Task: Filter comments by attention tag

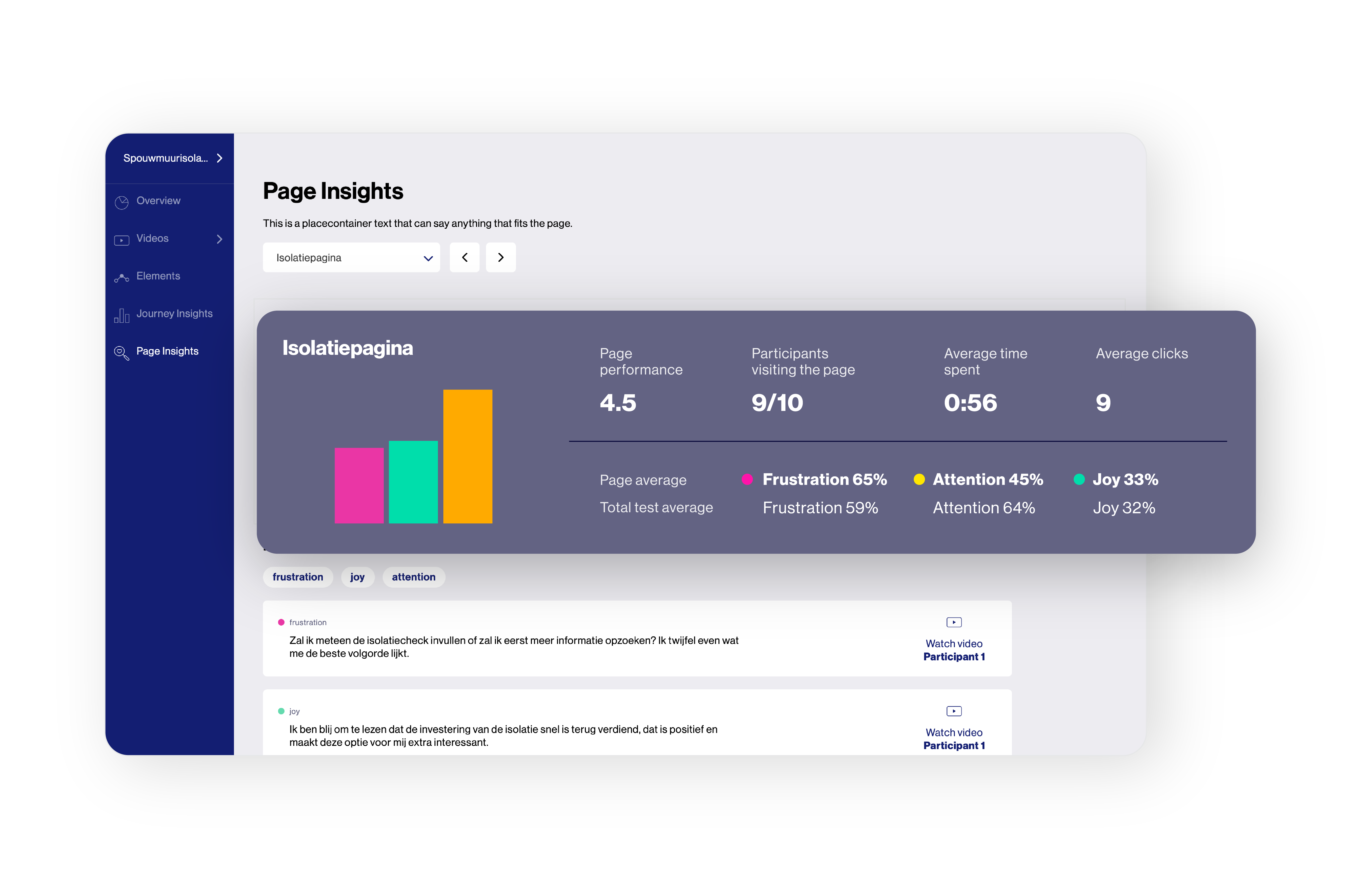Action: pos(414,577)
